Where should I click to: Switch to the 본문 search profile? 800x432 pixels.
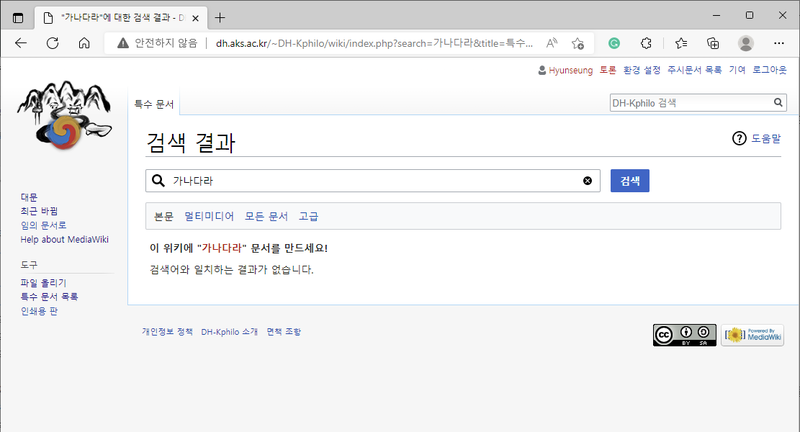click(x=164, y=216)
